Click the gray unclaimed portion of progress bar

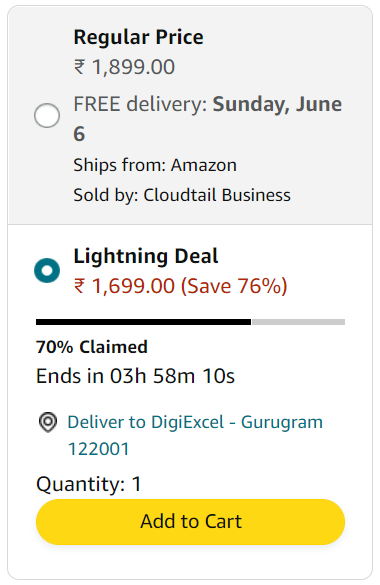pyautogui.click(x=298, y=322)
